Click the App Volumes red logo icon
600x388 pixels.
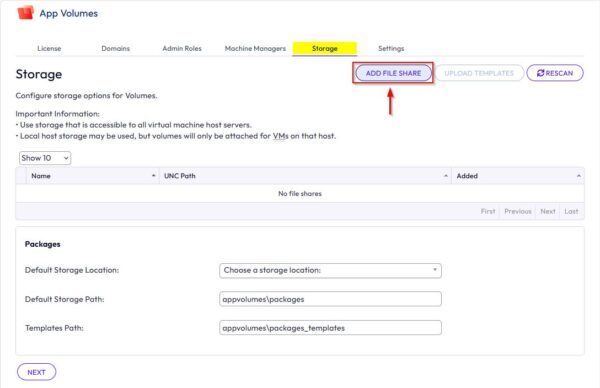point(25,13)
